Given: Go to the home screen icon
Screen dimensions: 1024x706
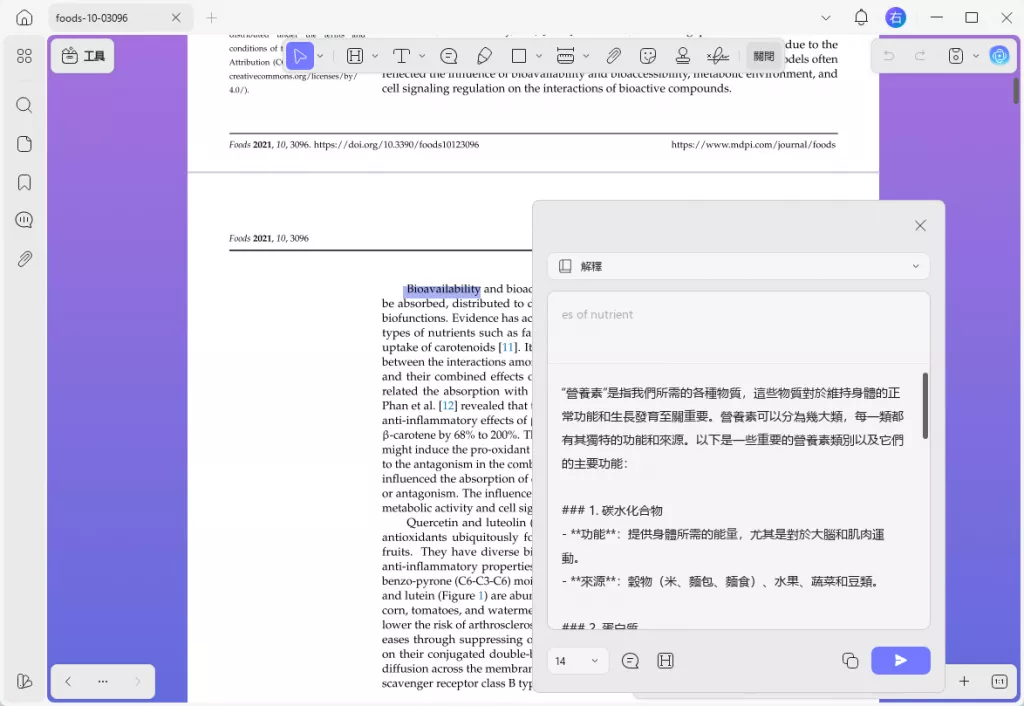Looking at the screenshot, I should click(x=24, y=18).
